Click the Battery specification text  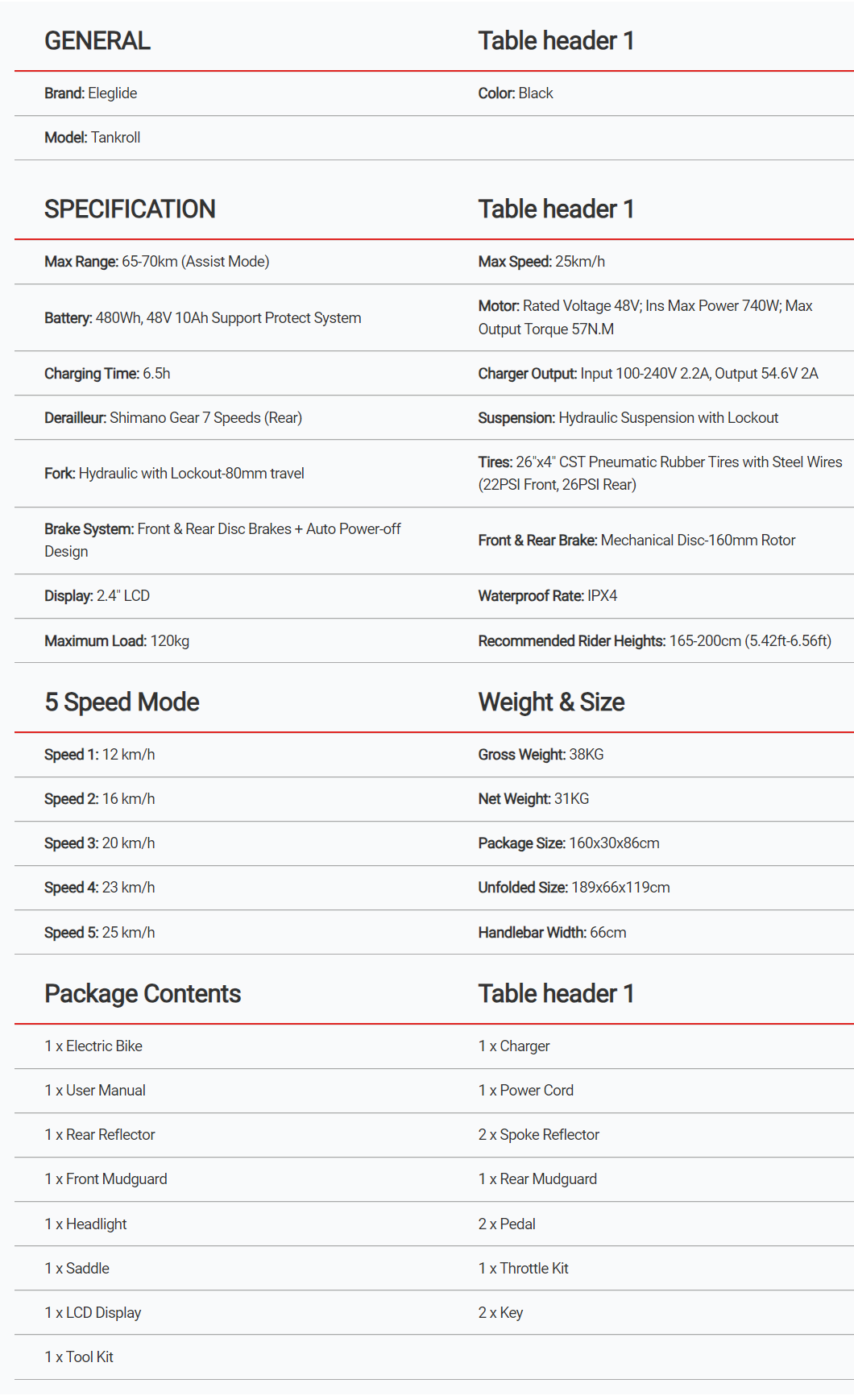(202, 318)
